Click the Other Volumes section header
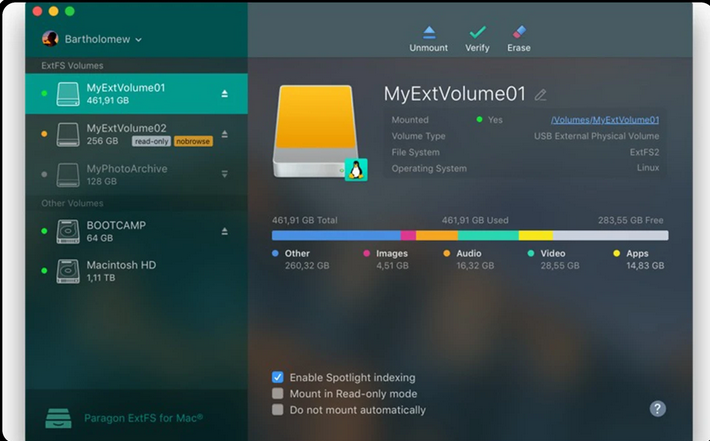Image resolution: width=710 pixels, height=441 pixels. [x=72, y=203]
